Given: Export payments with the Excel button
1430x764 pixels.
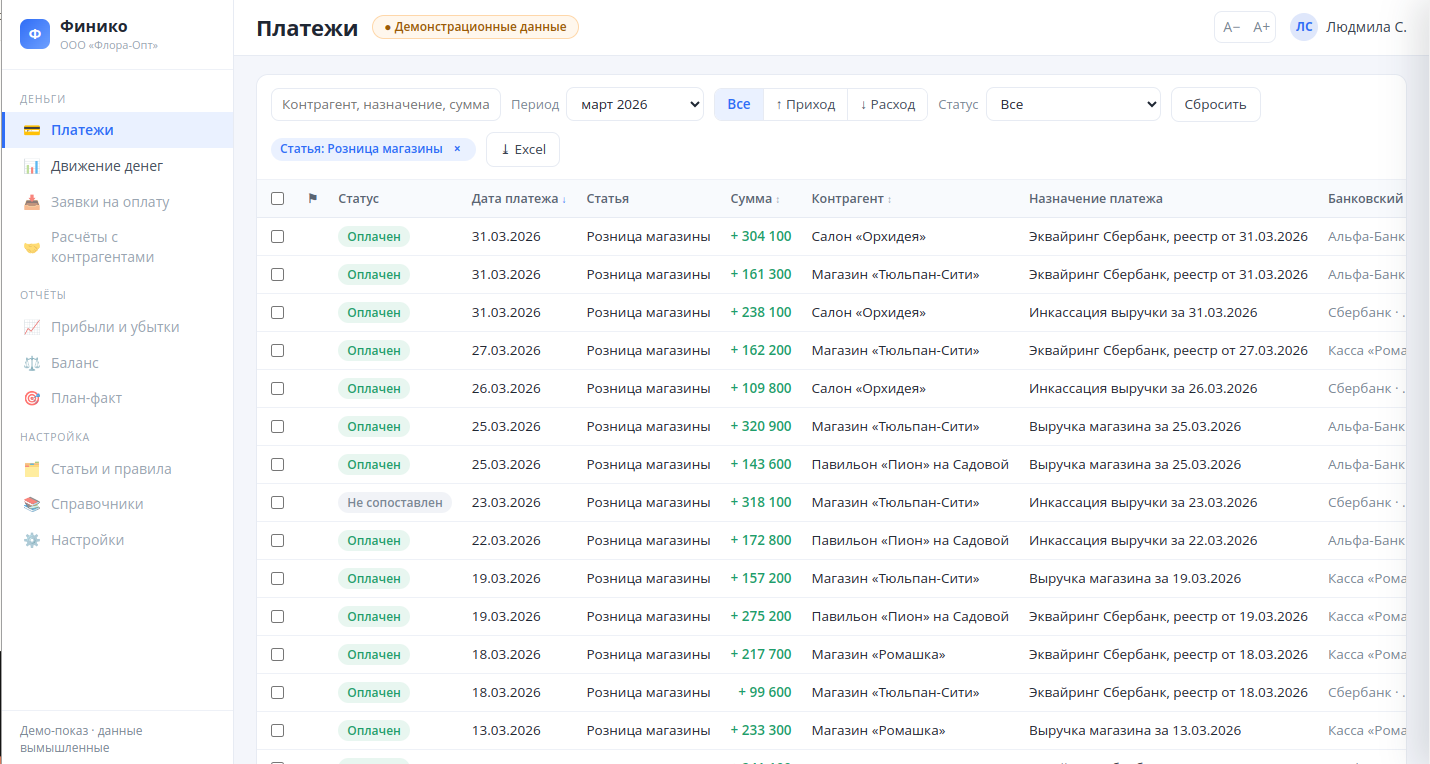Looking at the screenshot, I should (x=523, y=149).
